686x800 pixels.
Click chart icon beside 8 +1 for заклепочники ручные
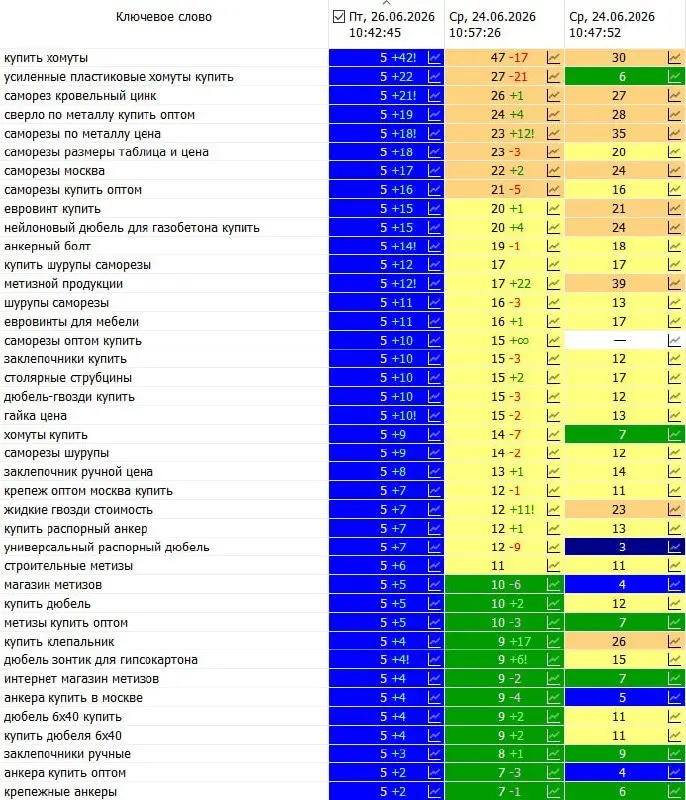553,754
